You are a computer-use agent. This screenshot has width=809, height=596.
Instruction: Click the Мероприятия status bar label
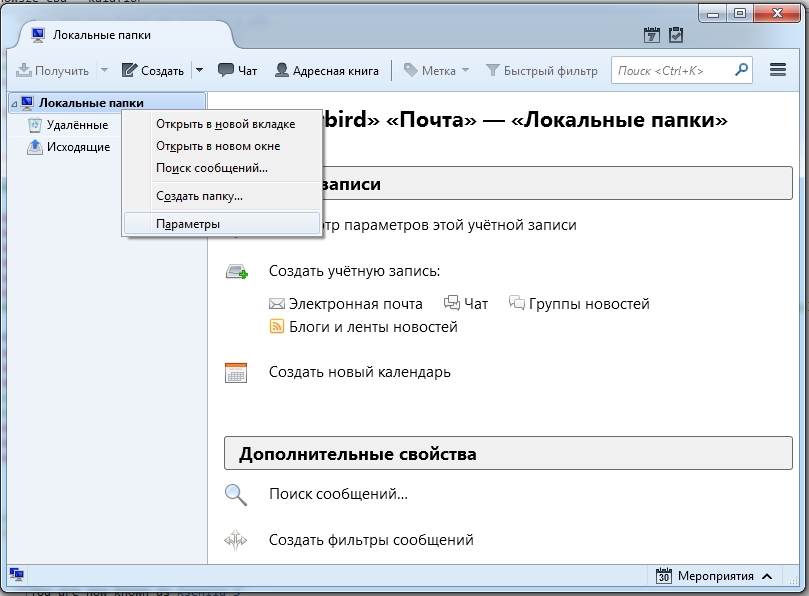[x=716, y=576]
